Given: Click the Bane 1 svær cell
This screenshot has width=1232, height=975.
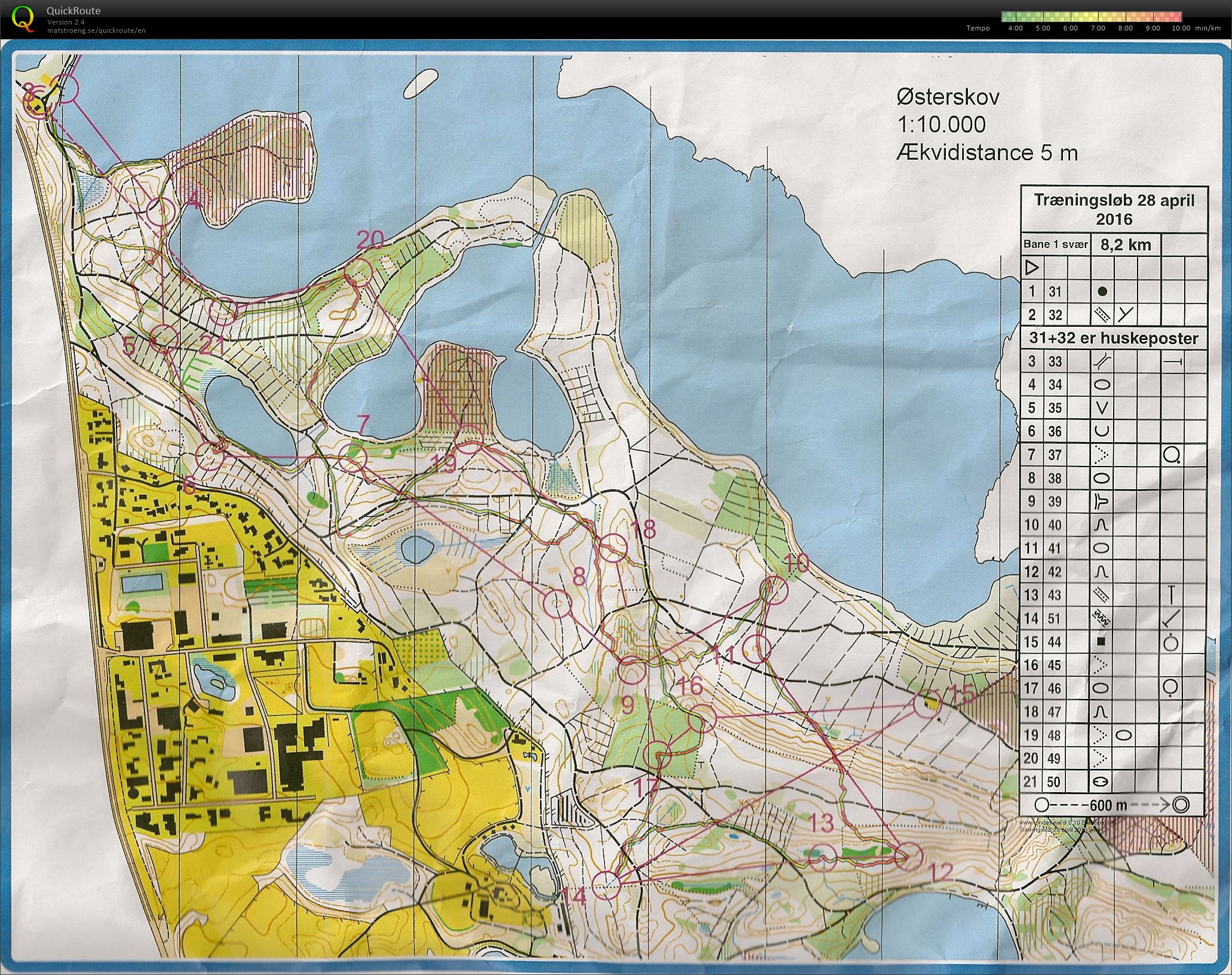Looking at the screenshot, I should (x=1055, y=244).
